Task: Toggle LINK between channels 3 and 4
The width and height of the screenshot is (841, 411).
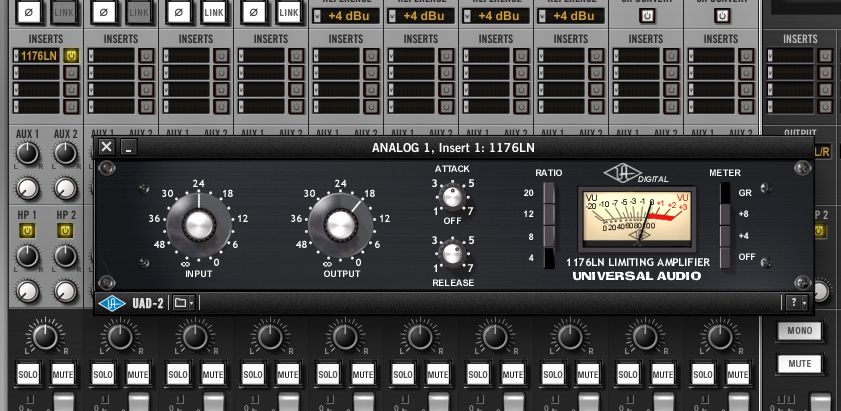Action: coord(214,12)
